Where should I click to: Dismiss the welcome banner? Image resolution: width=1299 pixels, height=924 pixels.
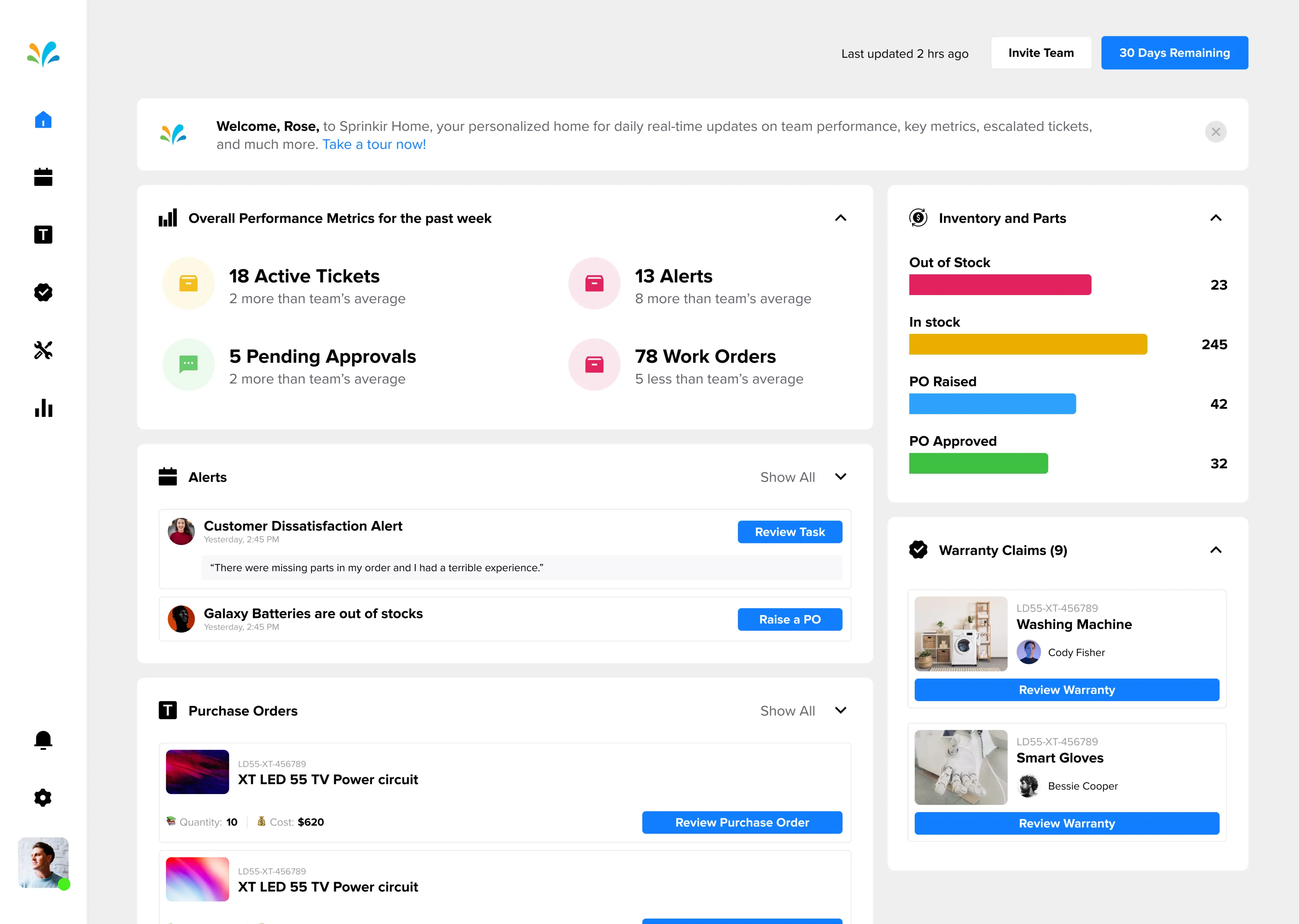(1215, 132)
